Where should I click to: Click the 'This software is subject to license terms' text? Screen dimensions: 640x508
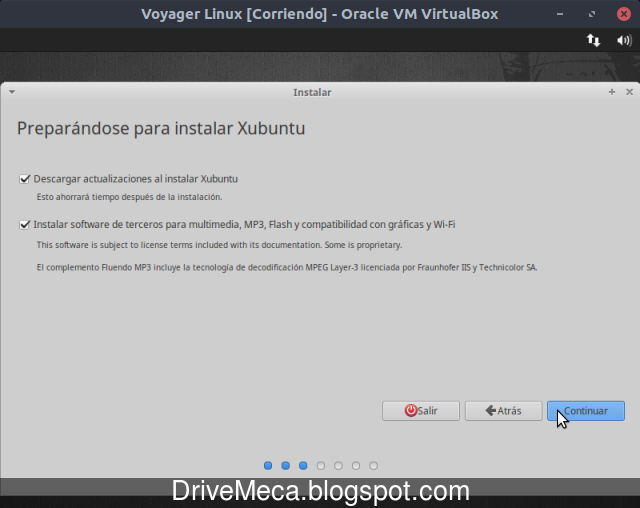click(x=219, y=245)
